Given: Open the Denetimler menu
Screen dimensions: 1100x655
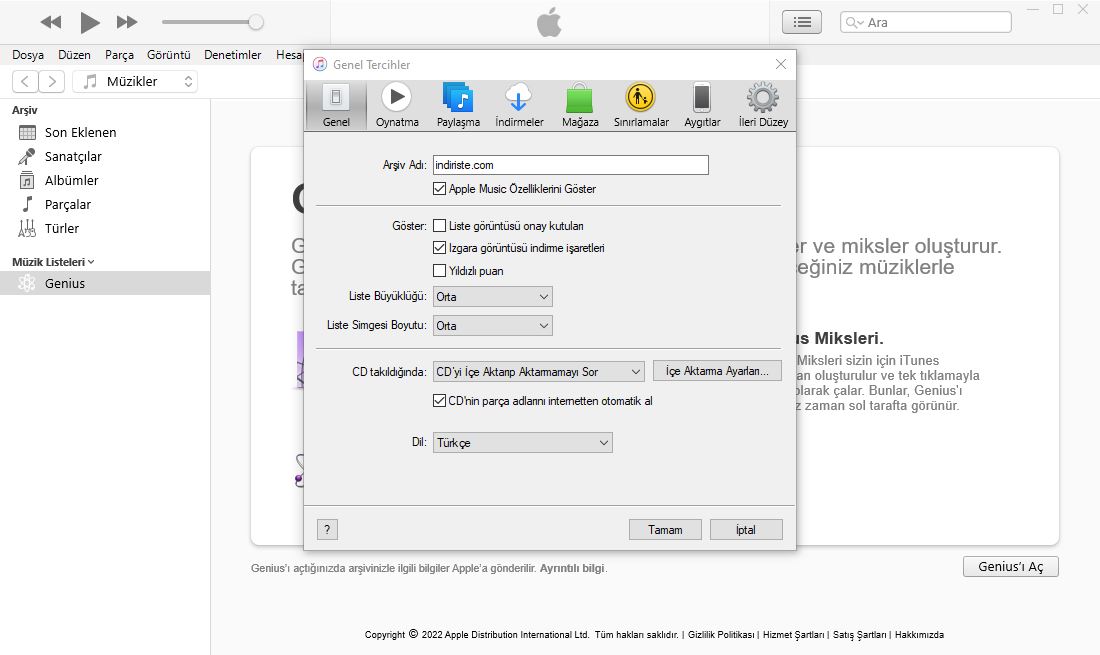Looking at the screenshot, I should point(232,55).
